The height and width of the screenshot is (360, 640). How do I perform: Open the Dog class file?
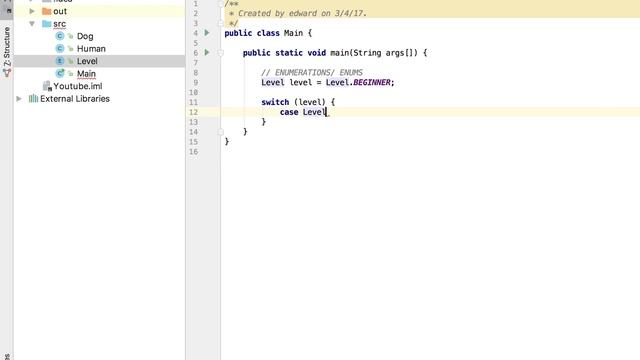(85, 36)
